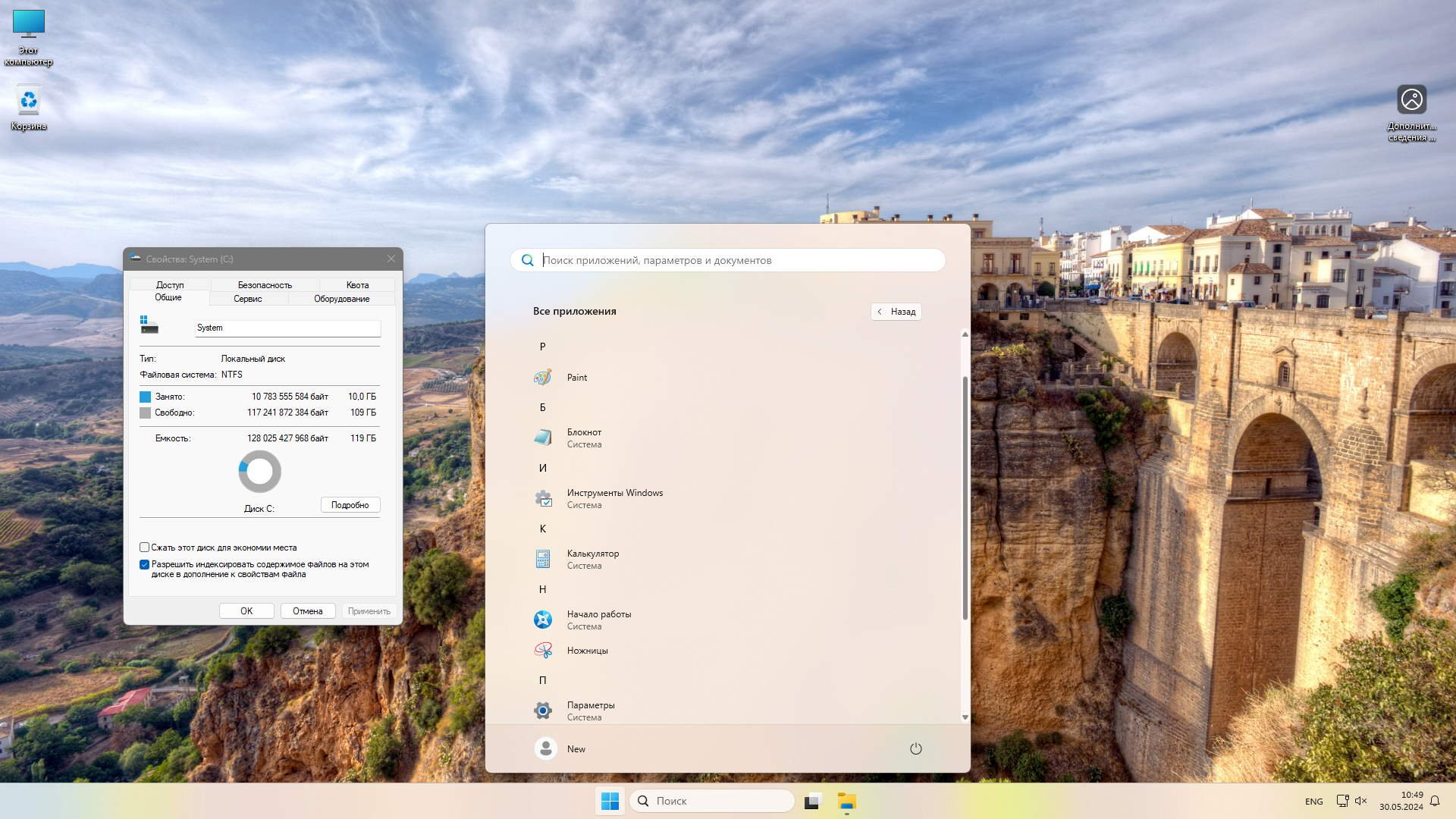Enable compress this disk checkbox

coord(144,548)
